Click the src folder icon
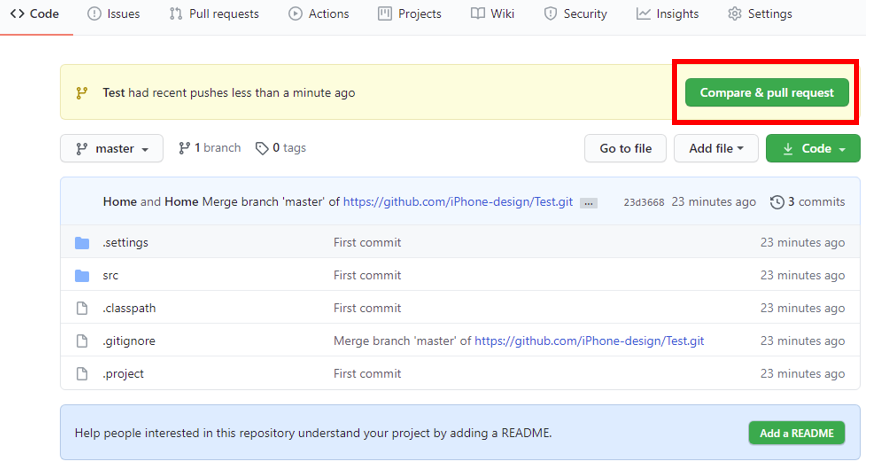The height and width of the screenshot is (469, 869). [82, 276]
